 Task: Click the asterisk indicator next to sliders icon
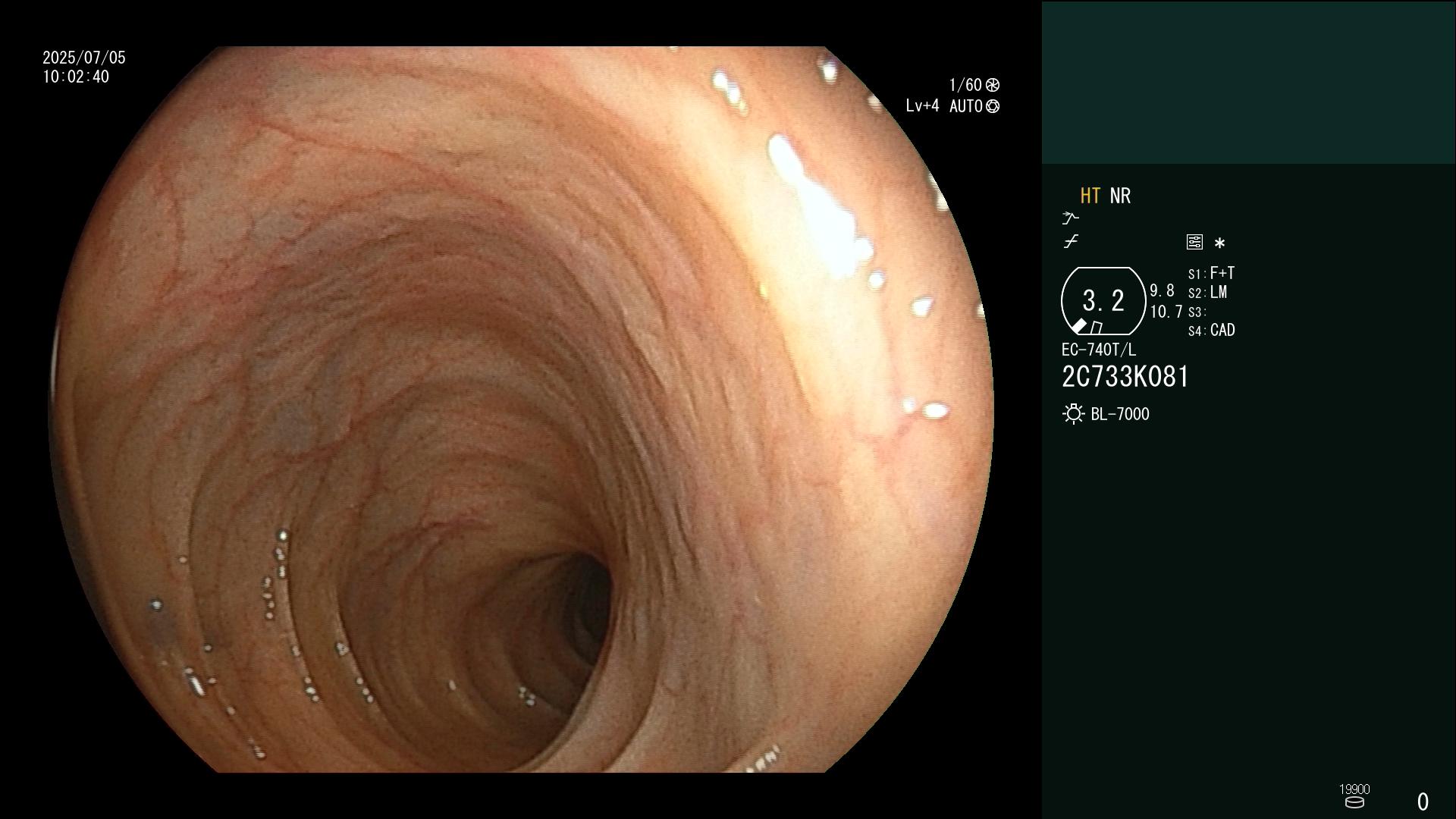1219,243
